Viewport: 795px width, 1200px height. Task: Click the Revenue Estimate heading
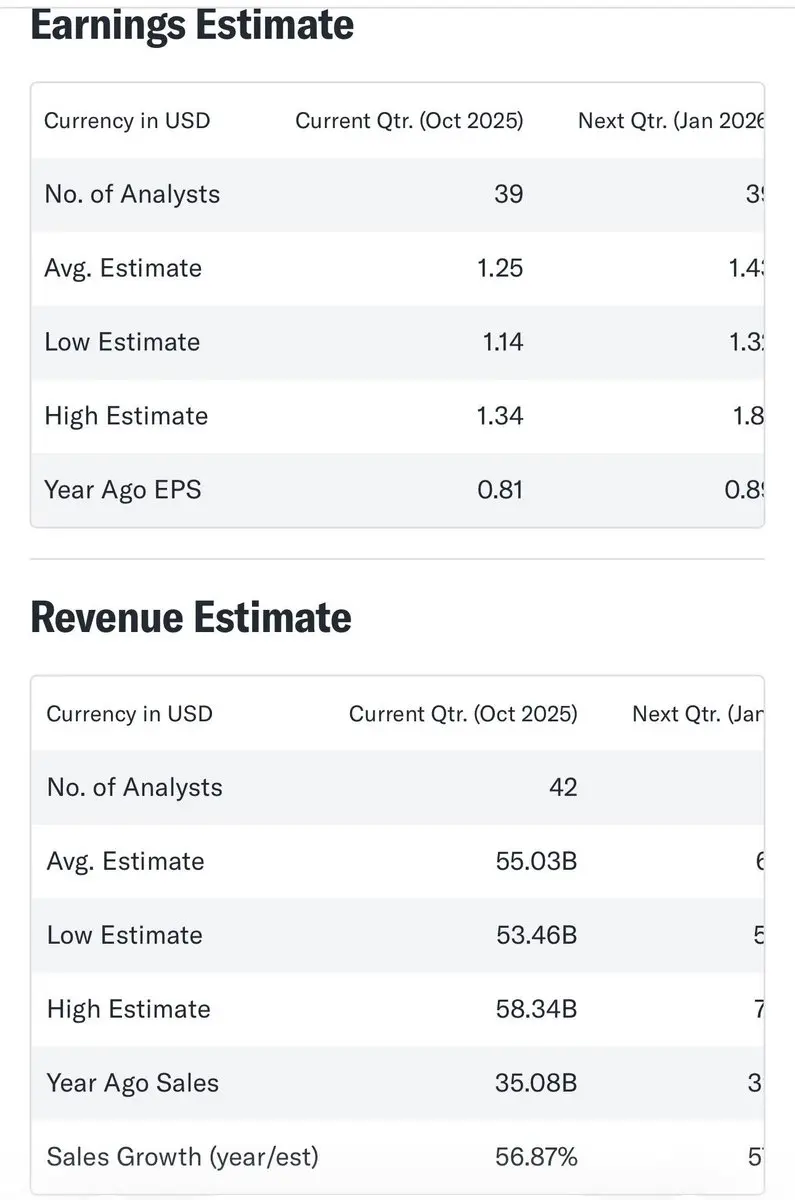coord(191,617)
